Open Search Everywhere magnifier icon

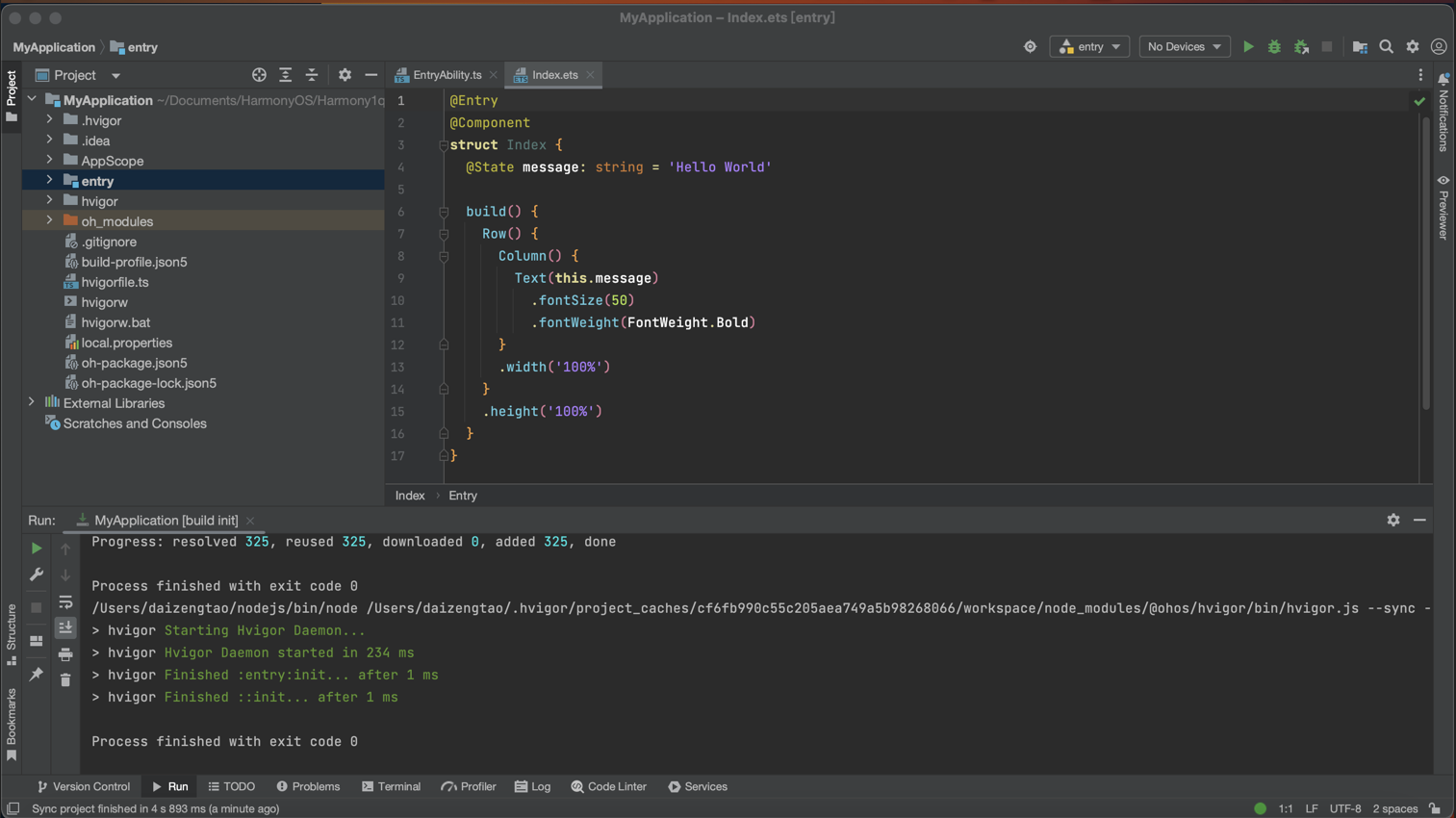pyautogui.click(x=1386, y=46)
